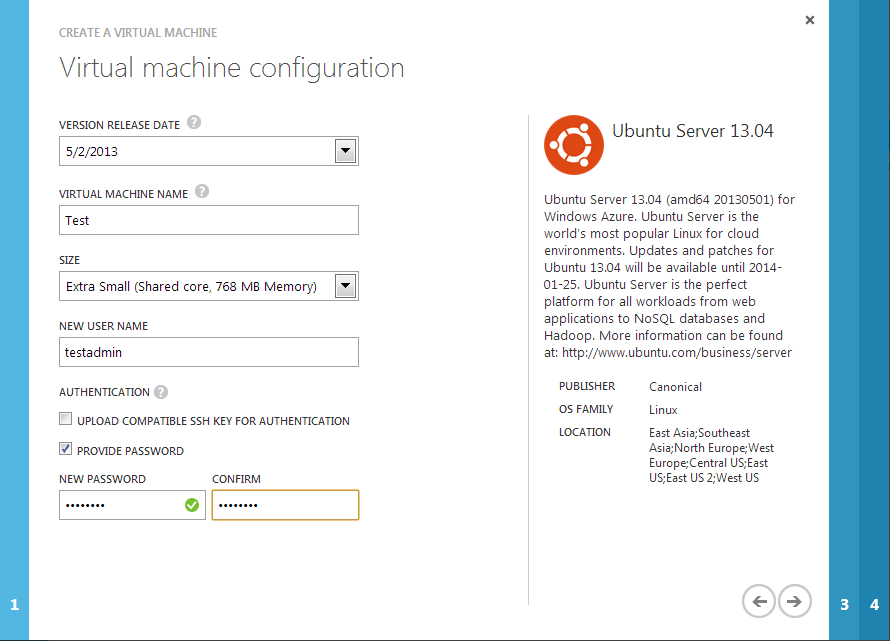
Task: Go back with the left arrow button
Action: 759,601
